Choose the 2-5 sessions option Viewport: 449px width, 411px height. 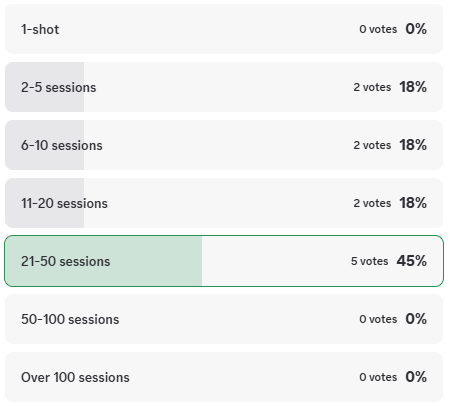224,87
